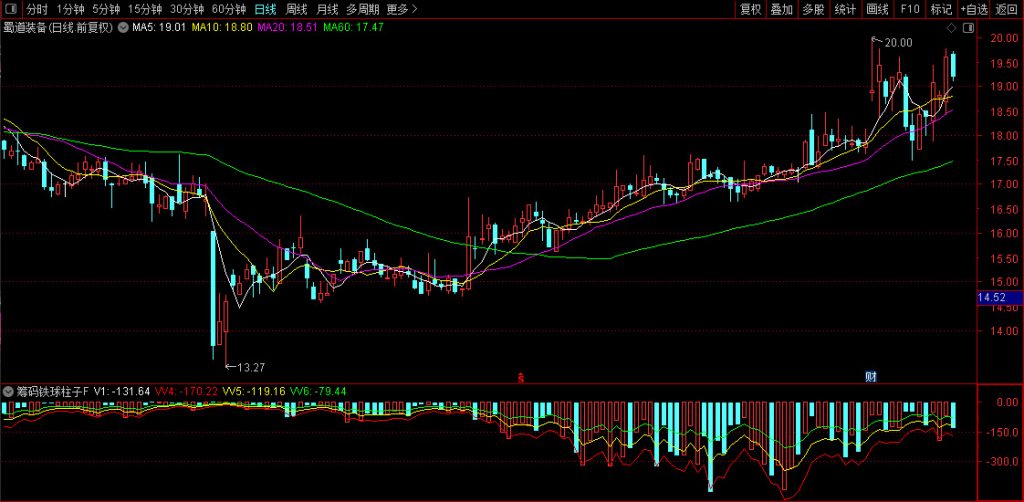
Task: Click the red $ marker on the chart
Action: coord(520,377)
